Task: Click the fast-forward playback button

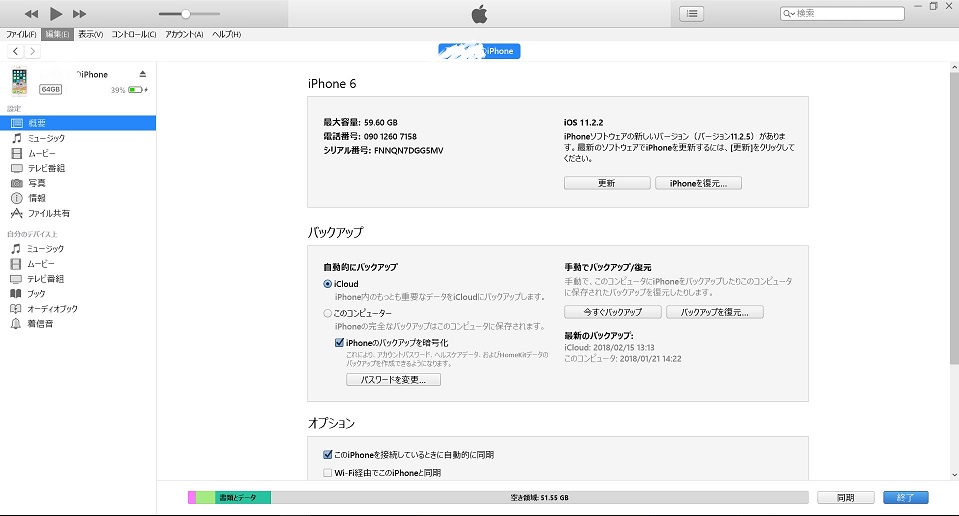Action: (x=80, y=13)
